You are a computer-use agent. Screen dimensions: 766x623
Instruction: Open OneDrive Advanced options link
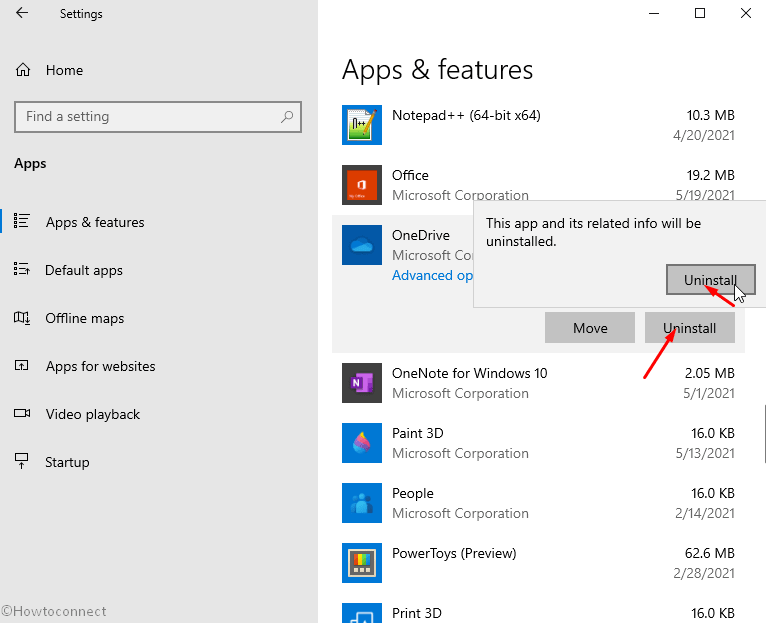(432, 276)
